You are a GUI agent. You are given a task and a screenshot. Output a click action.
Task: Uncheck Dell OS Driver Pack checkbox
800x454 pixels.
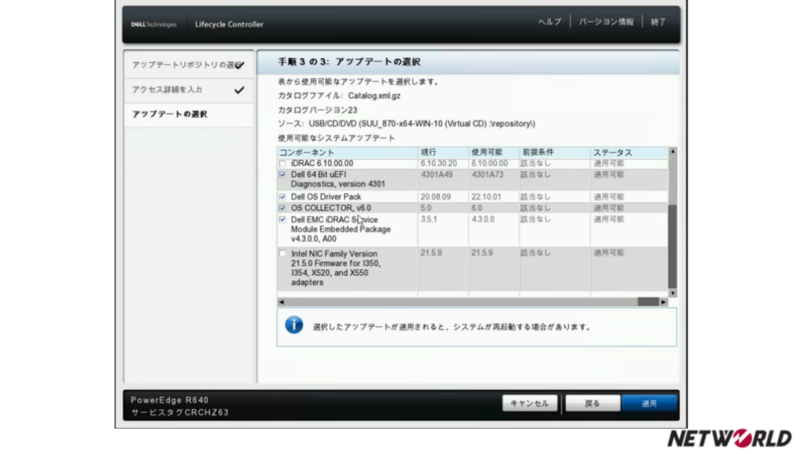pos(283,197)
